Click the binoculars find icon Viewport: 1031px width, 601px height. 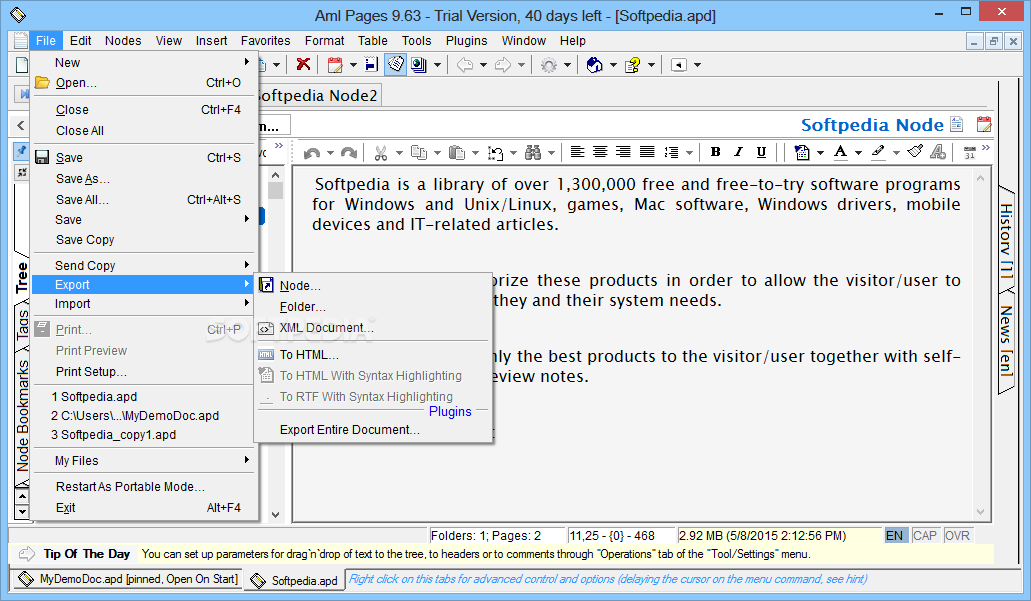pyautogui.click(x=533, y=153)
